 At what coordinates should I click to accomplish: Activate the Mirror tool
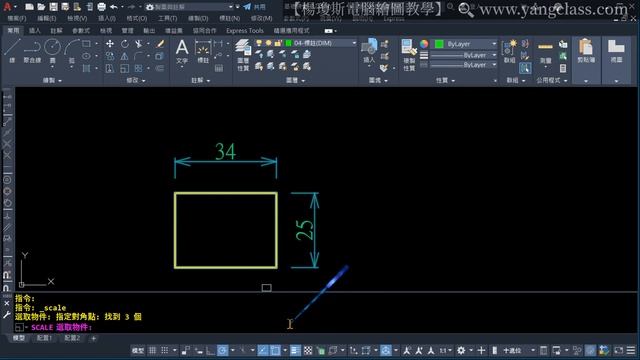tap(124, 56)
